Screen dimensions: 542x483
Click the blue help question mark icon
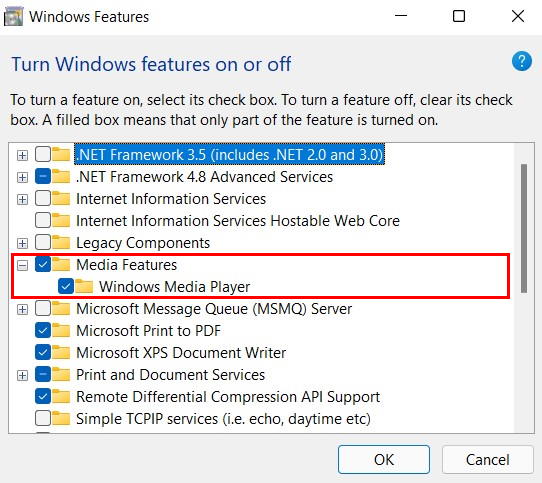[522, 61]
